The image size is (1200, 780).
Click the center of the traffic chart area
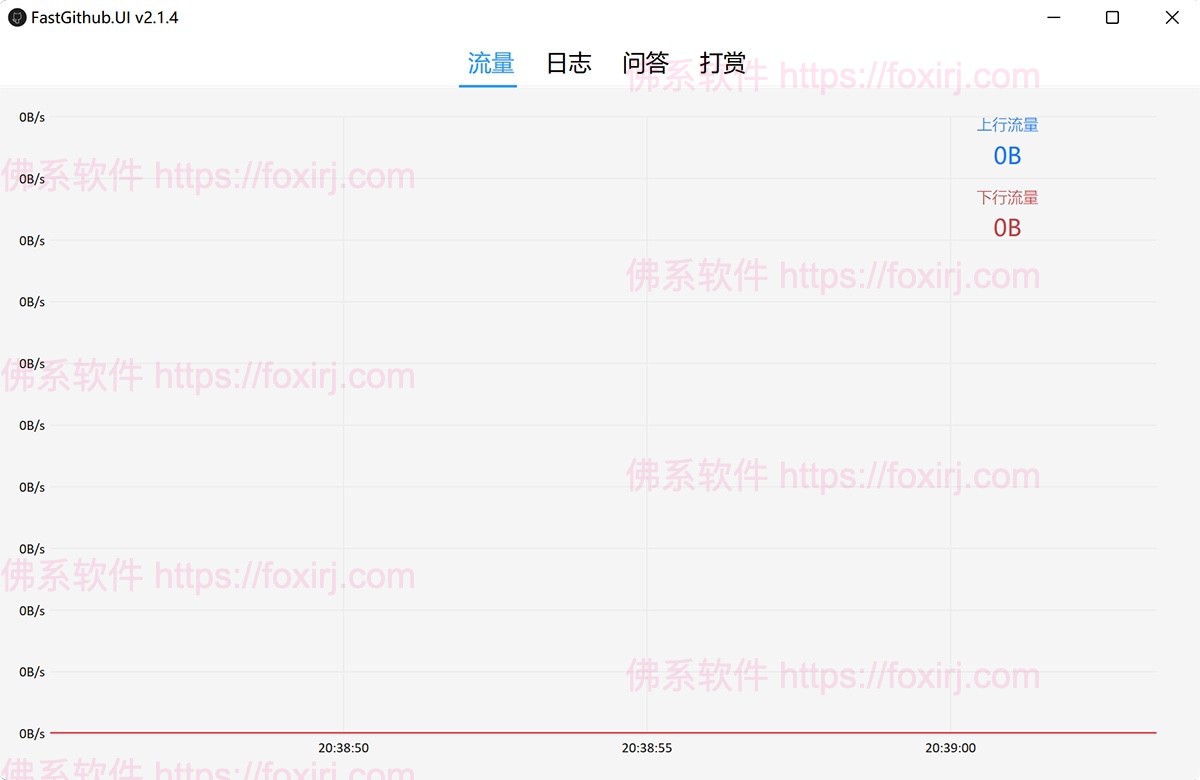(600, 420)
